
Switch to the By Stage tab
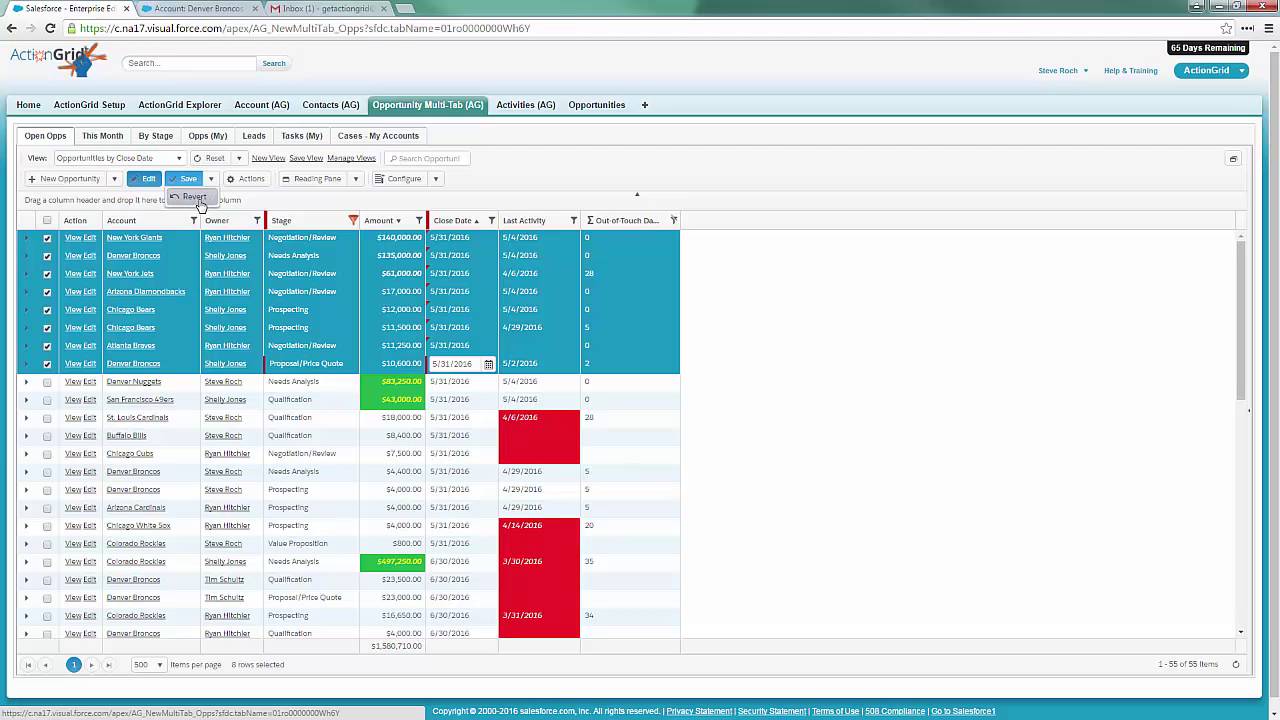point(156,136)
